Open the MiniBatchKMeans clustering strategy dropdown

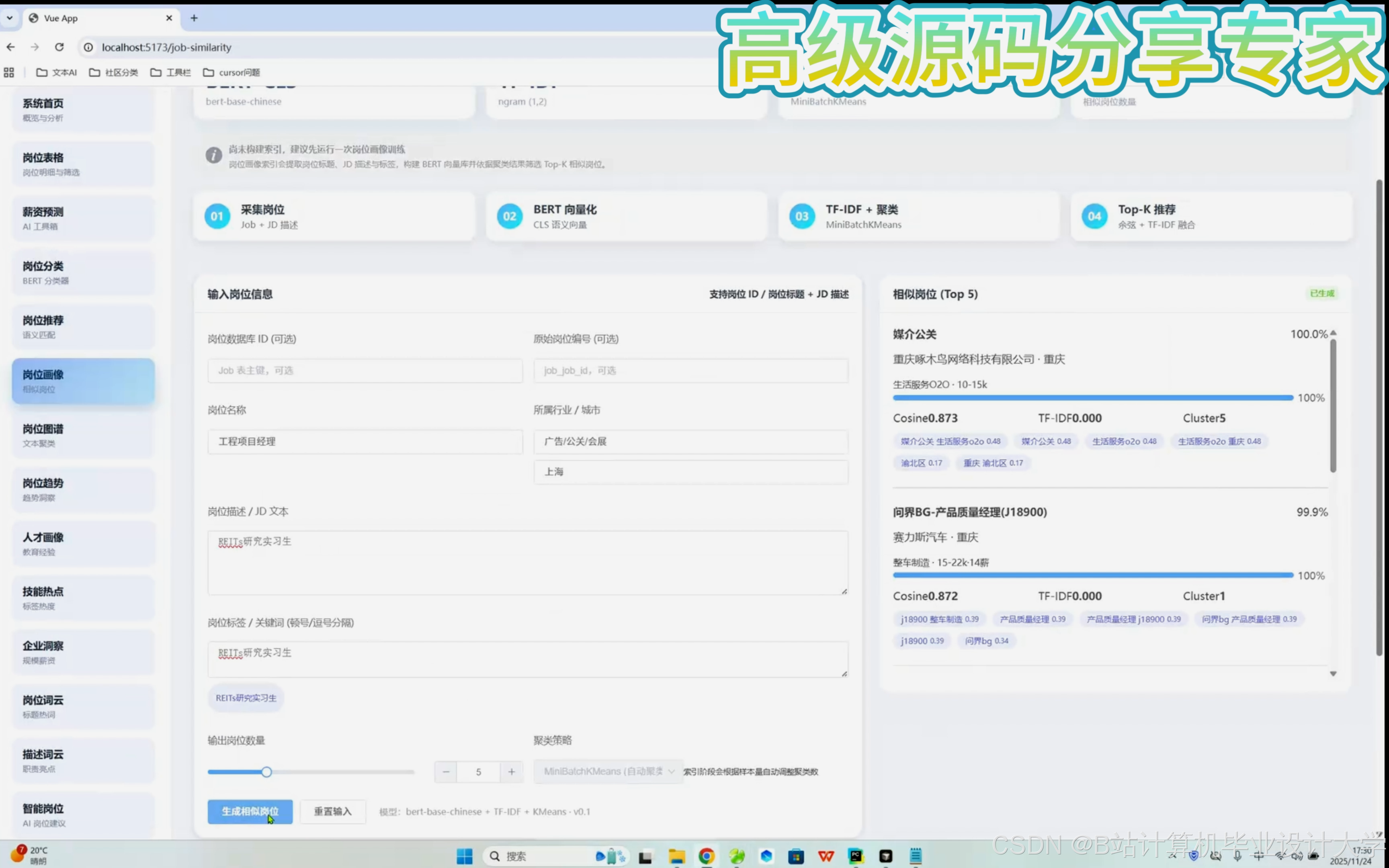pyautogui.click(x=608, y=771)
